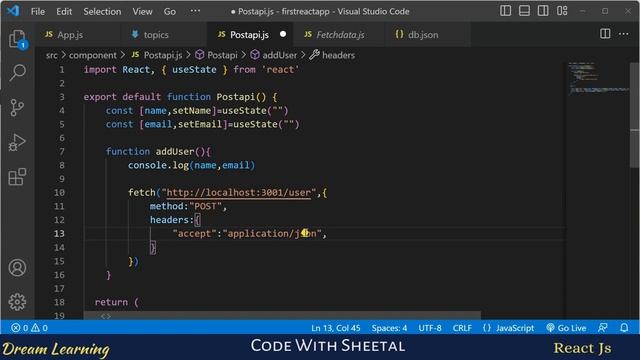Click the lightbulb code action on line 13
Viewport: 640px width, 360px height.
pyautogui.click(x=305, y=233)
